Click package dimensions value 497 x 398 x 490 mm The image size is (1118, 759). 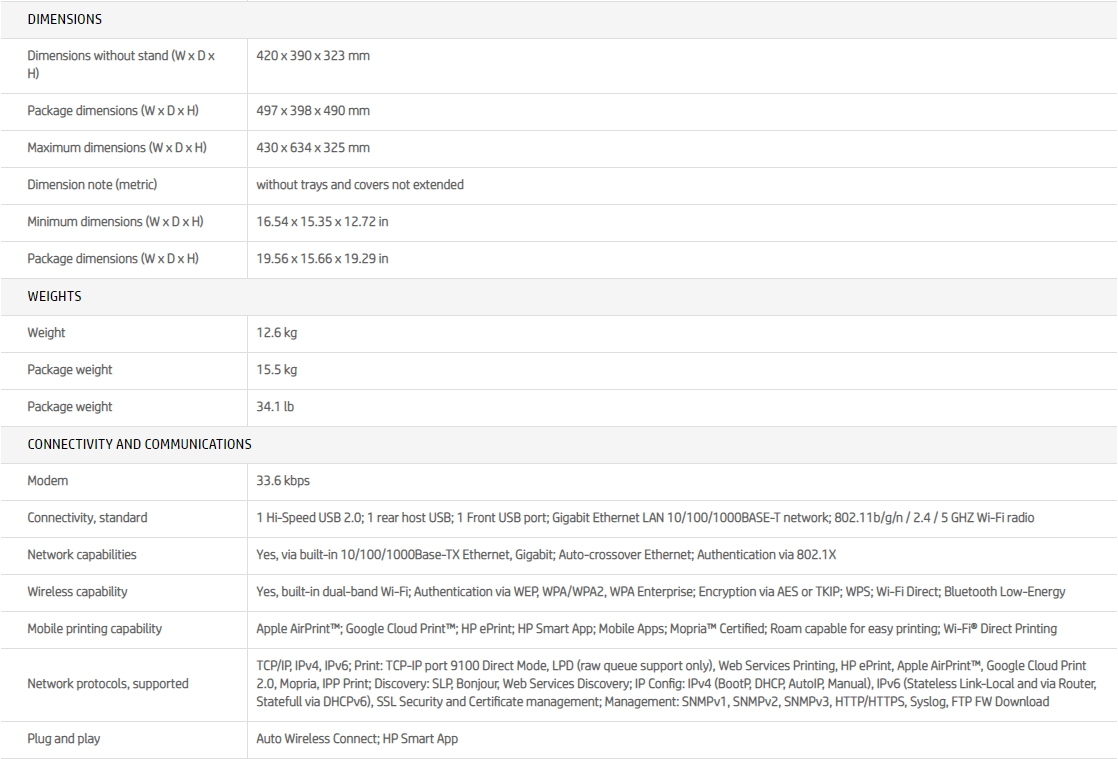pyautogui.click(x=313, y=111)
